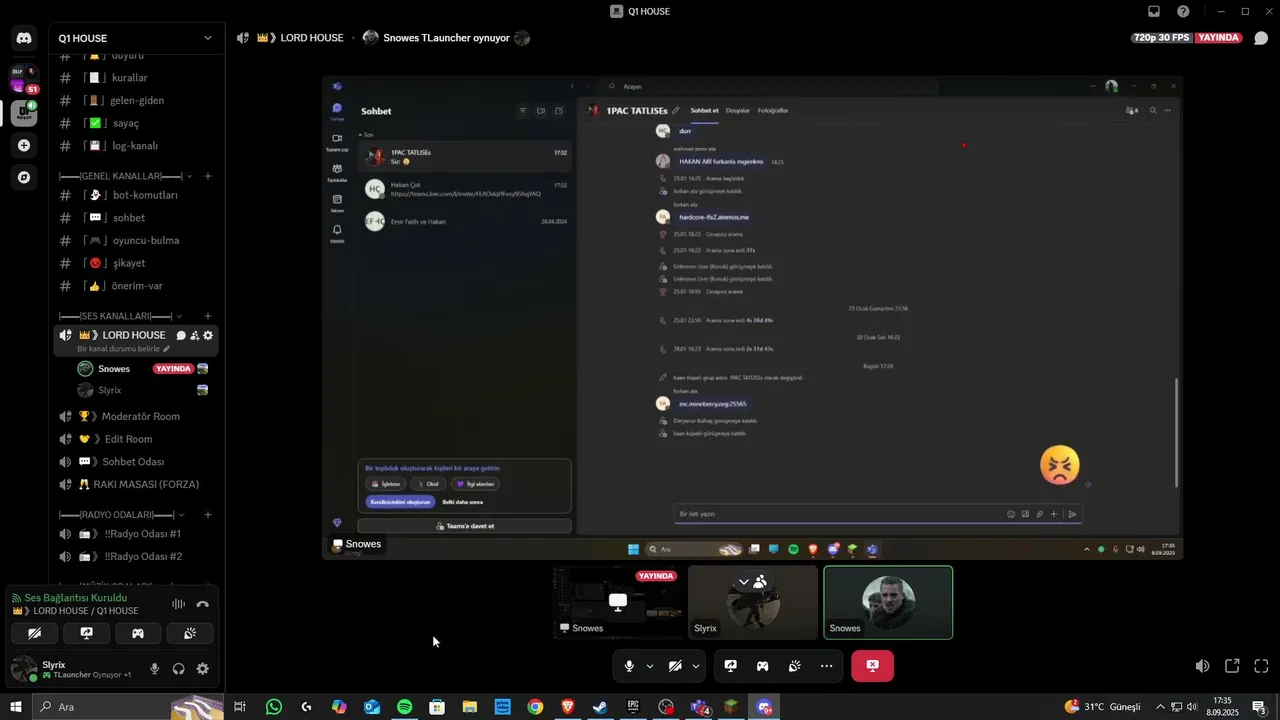This screenshot has height=720, width=1280.
Task: Deafen audio with headphones icon
Action: click(x=178, y=669)
